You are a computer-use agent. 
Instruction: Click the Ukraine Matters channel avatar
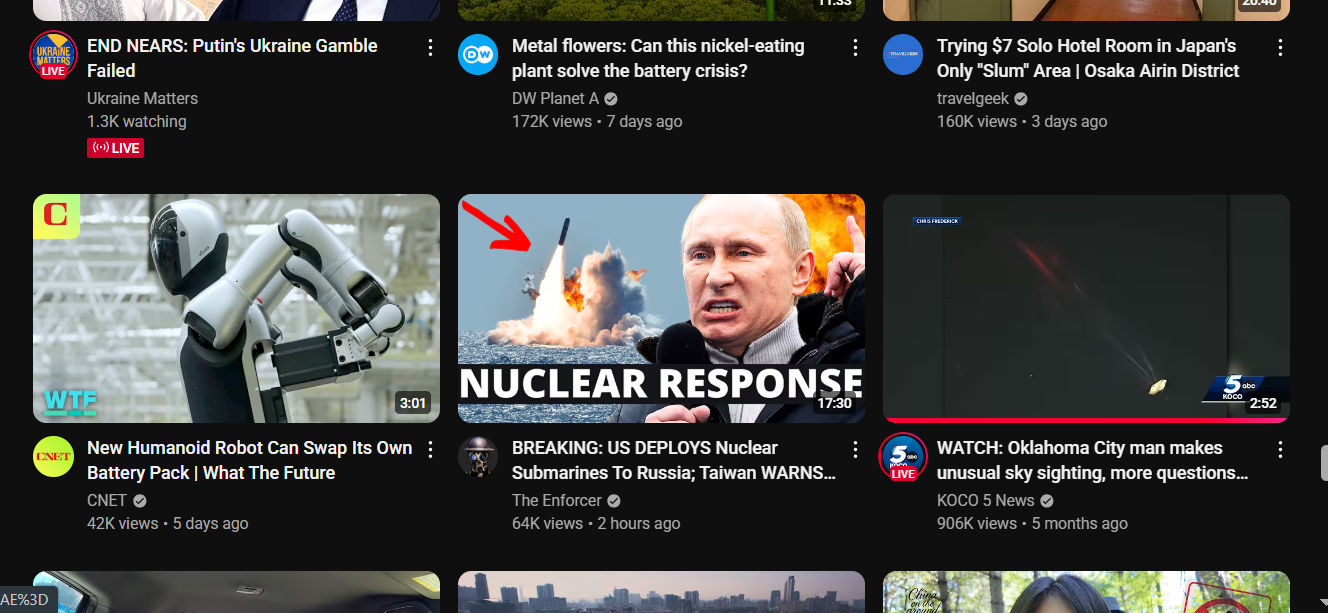(x=53, y=54)
